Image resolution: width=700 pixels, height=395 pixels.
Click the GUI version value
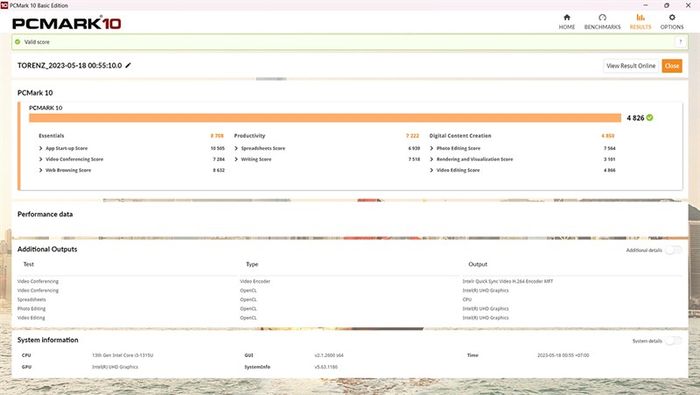tap(329, 355)
